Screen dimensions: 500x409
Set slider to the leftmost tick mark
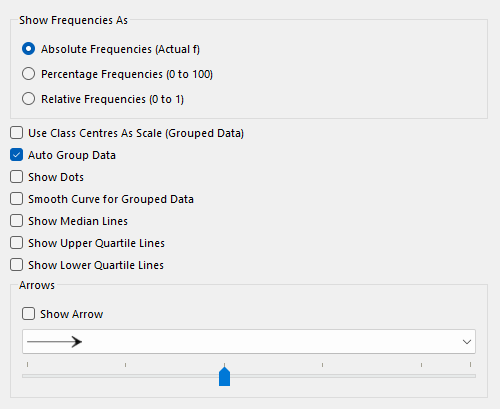27,365
